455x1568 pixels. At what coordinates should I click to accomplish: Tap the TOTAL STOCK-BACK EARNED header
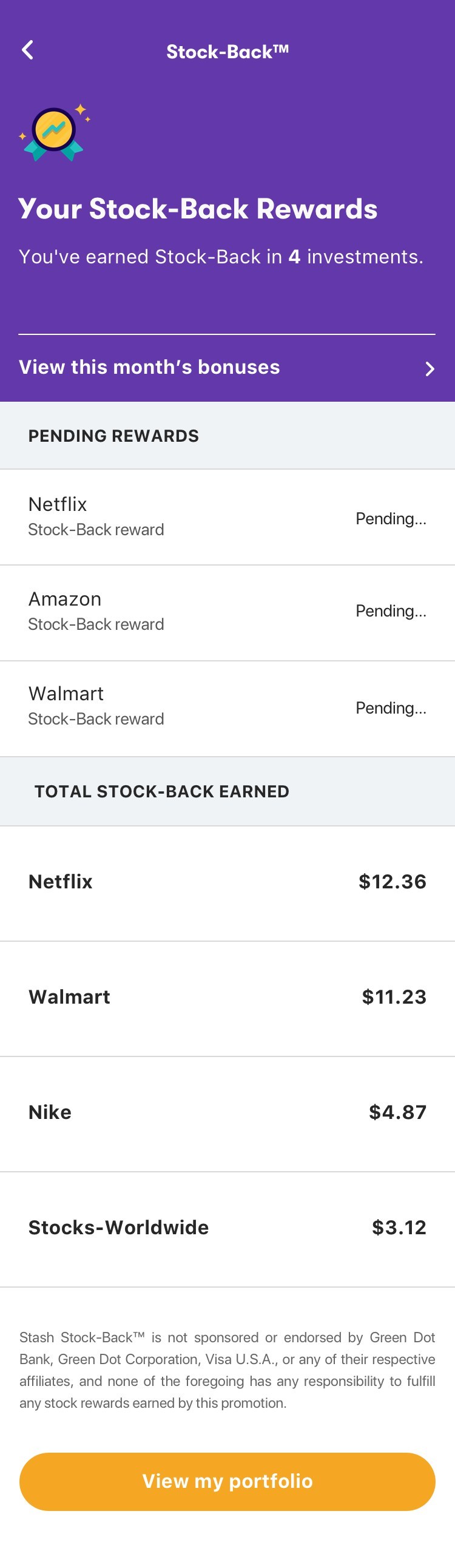[163, 791]
